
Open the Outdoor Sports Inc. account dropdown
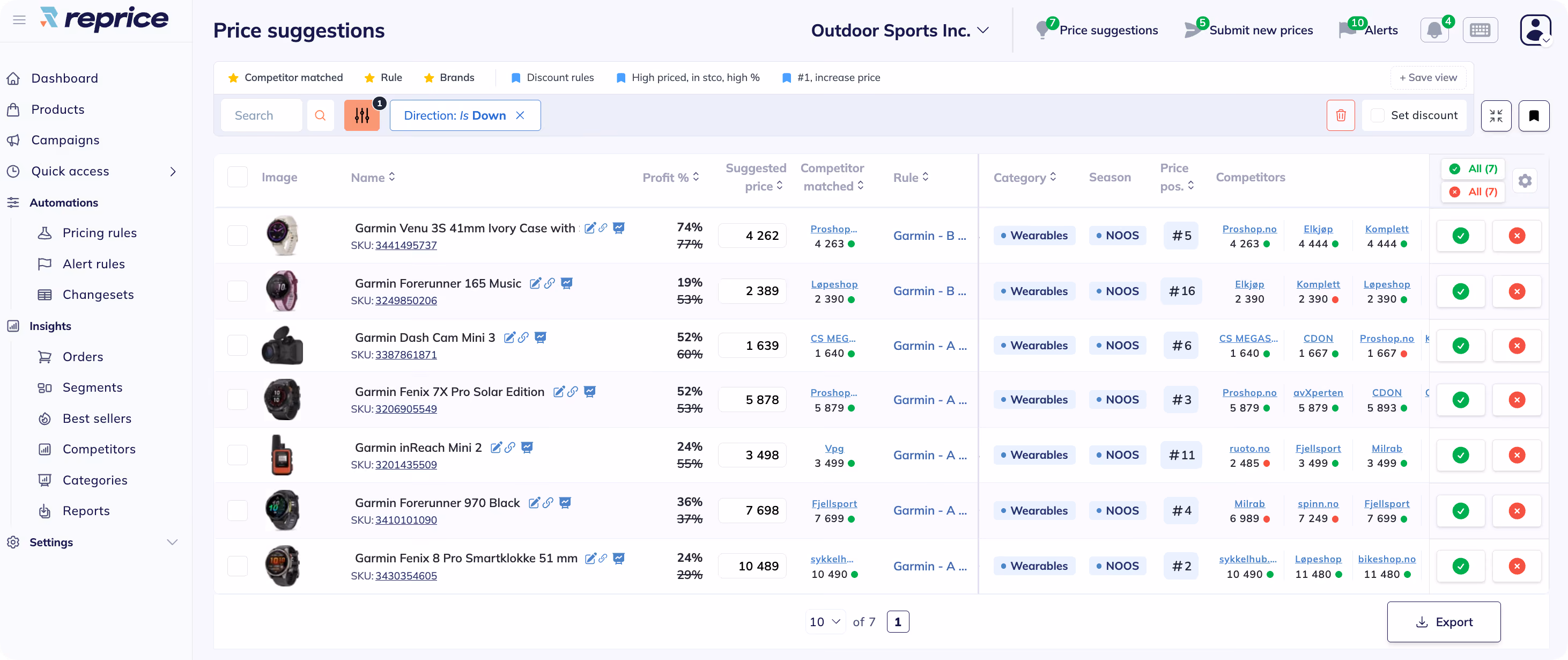900,31
